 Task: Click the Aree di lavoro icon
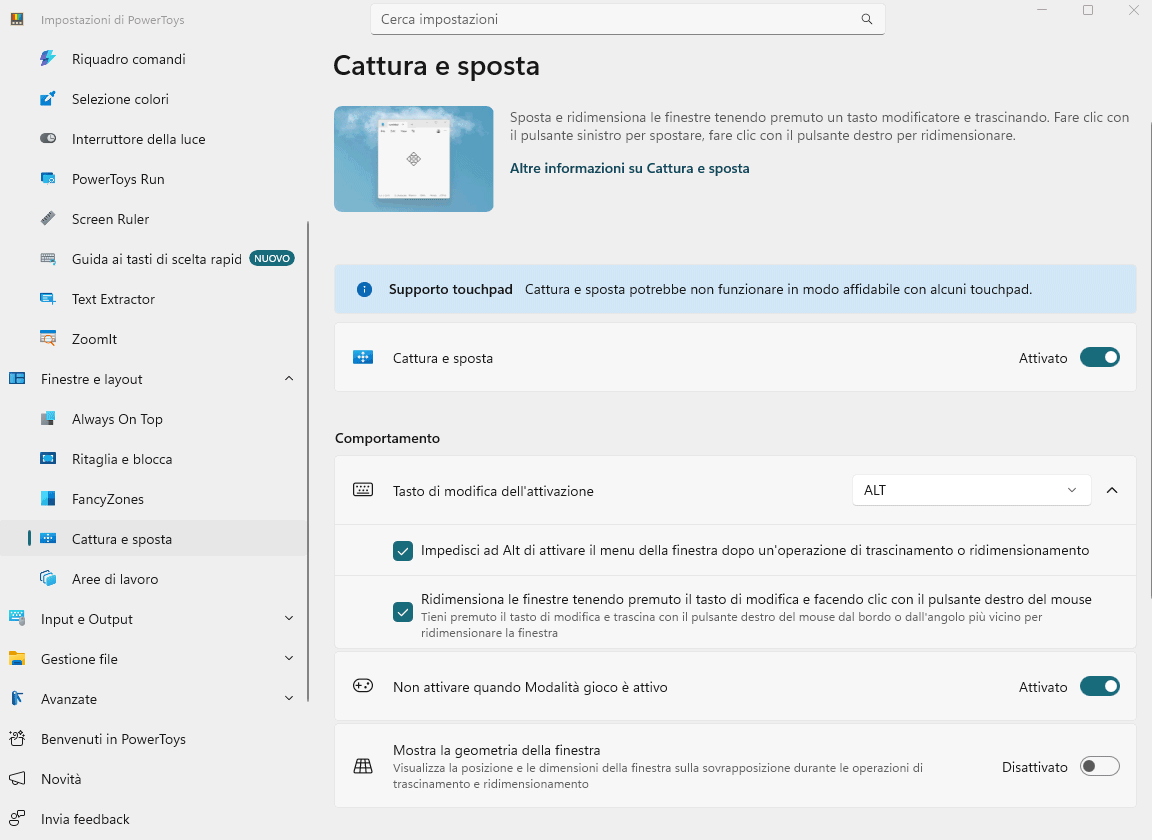[48, 578]
